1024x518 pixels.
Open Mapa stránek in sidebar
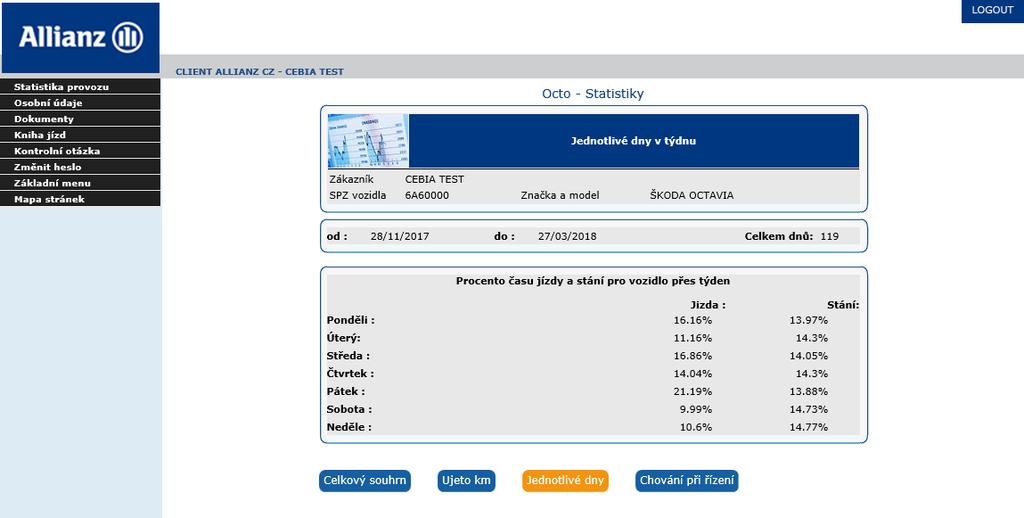click(x=80, y=199)
